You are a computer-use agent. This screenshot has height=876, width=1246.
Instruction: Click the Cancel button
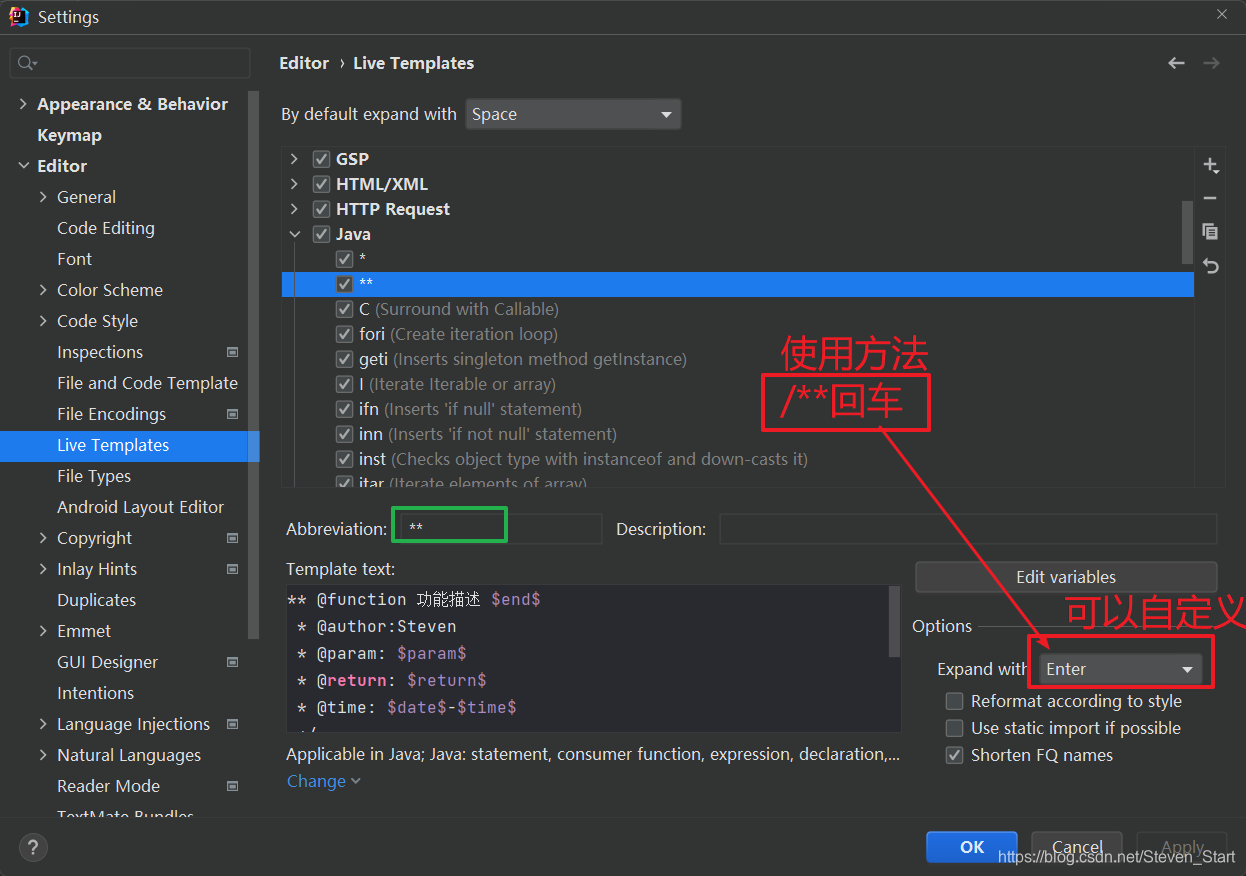click(1077, 847)
